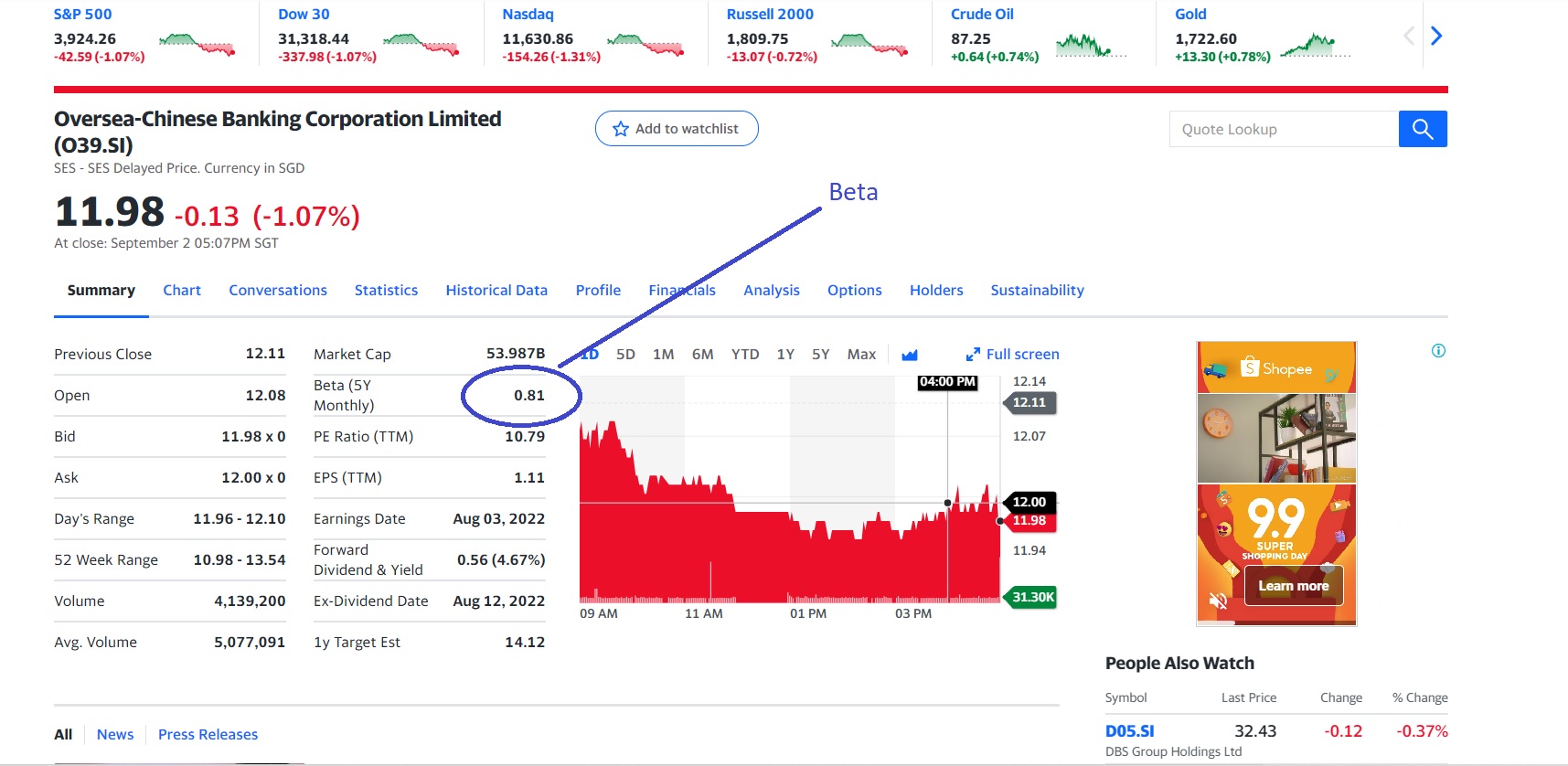Screen dimensions: 1568x766
Task: Open the Sustainability tab
Action: (1038, 290)
